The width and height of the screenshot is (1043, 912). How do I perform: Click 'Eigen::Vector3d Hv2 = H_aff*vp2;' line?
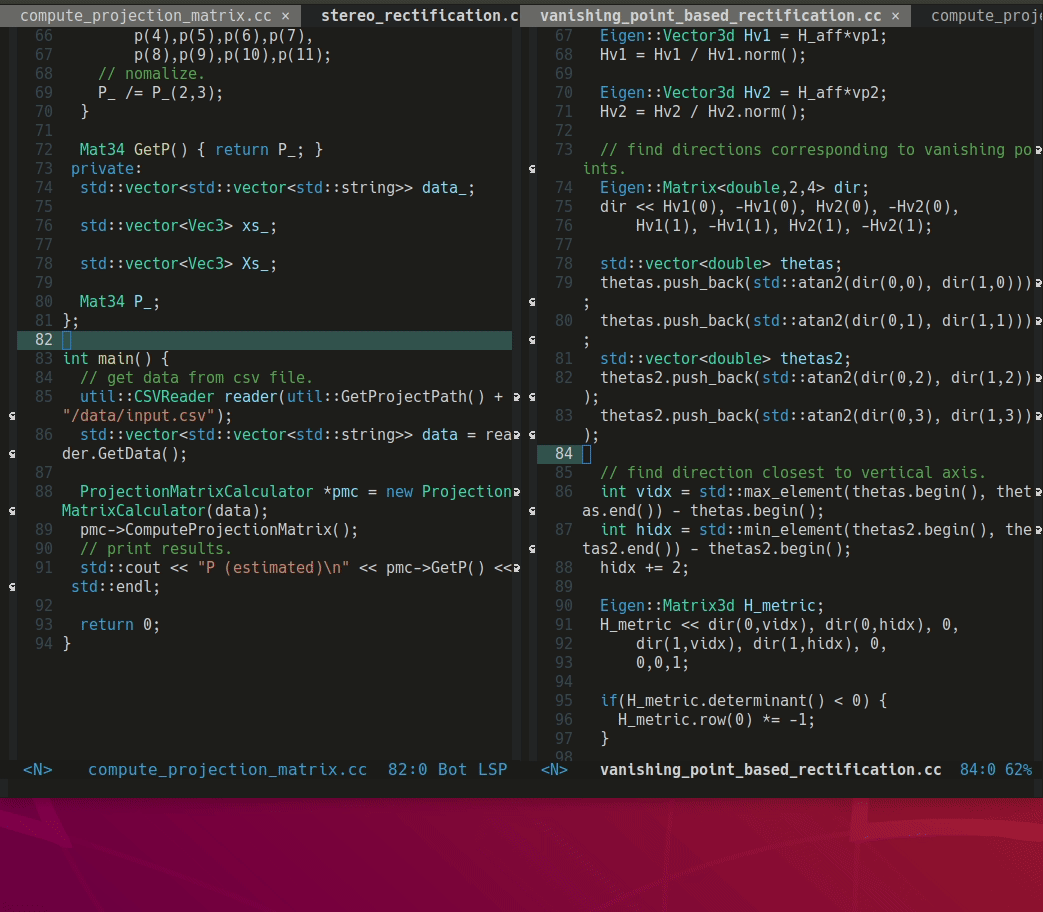(x=743, y=93)
